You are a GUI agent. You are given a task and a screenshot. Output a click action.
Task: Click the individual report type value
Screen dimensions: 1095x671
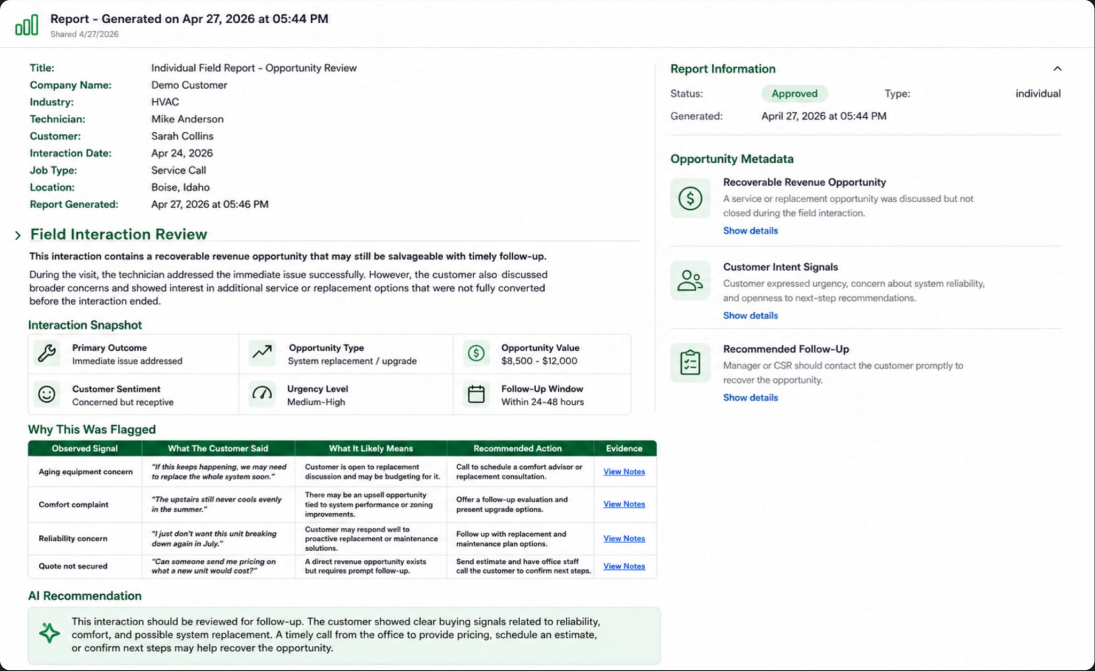point(1038,94)
